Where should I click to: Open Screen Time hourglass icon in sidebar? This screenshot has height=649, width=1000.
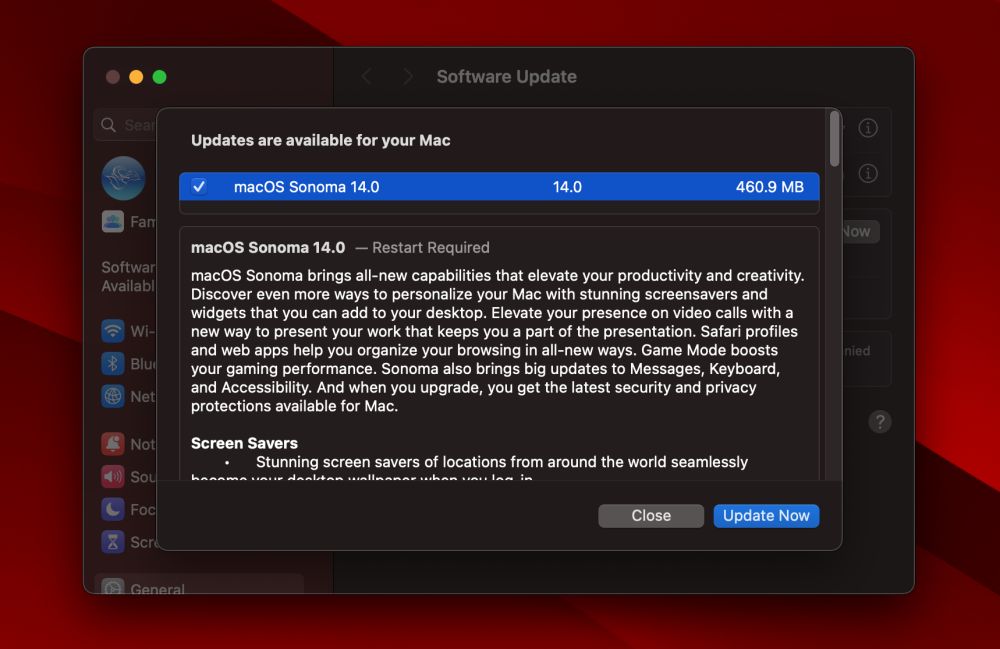(x=113, y=542)
